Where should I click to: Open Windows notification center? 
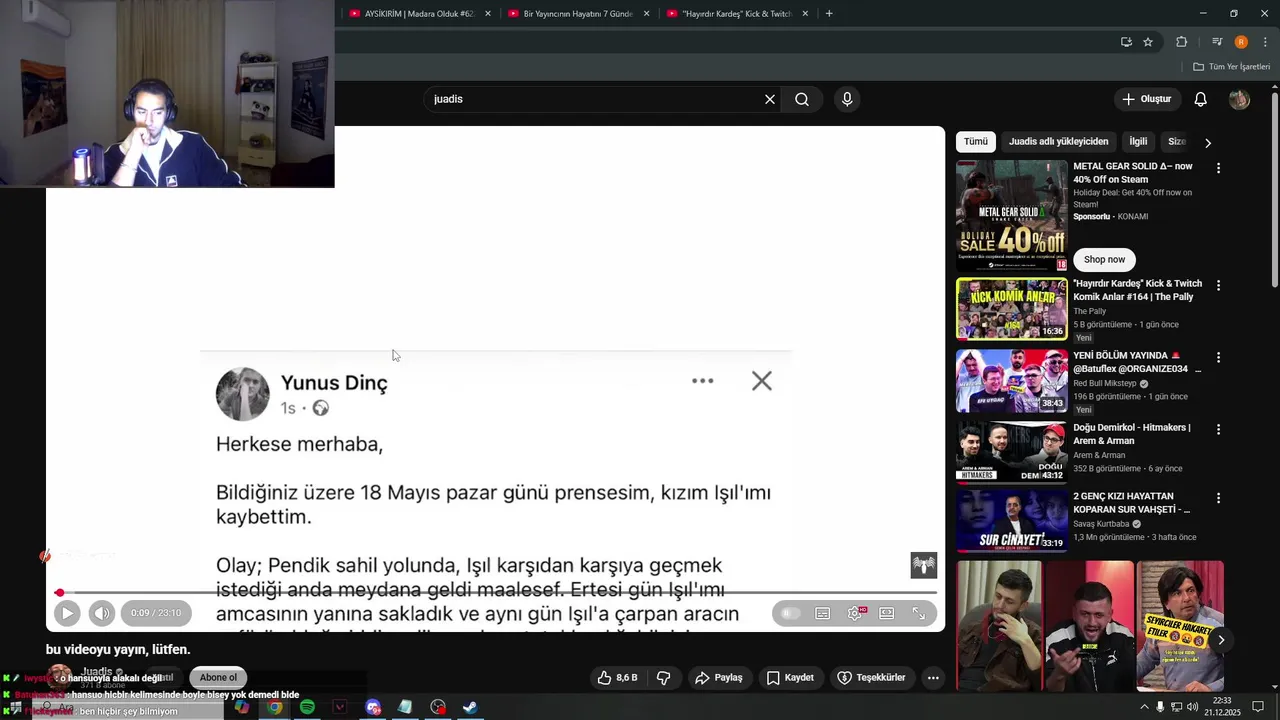[x=1258, y=707]
